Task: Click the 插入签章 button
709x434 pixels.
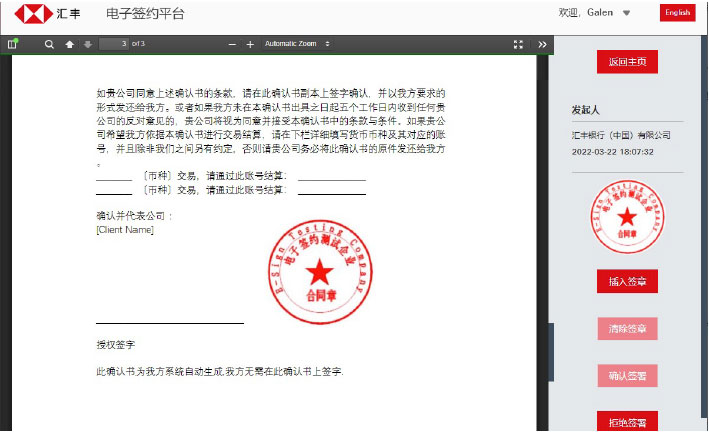Action: coord(627,282)
